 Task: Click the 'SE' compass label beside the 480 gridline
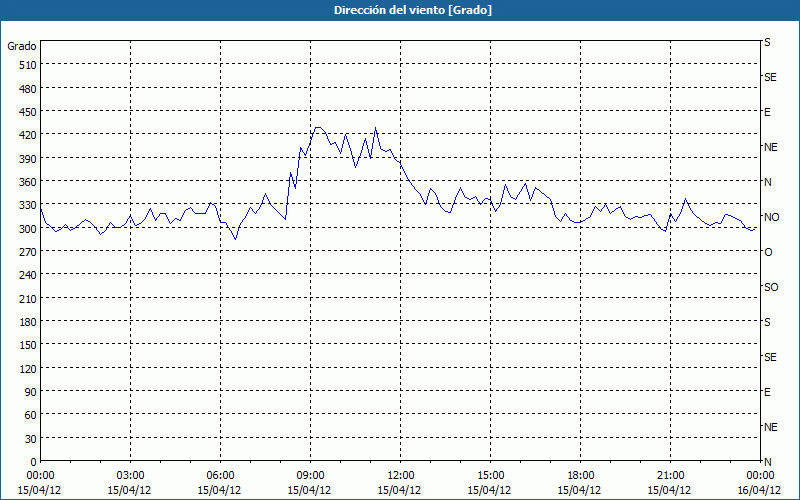770,78
